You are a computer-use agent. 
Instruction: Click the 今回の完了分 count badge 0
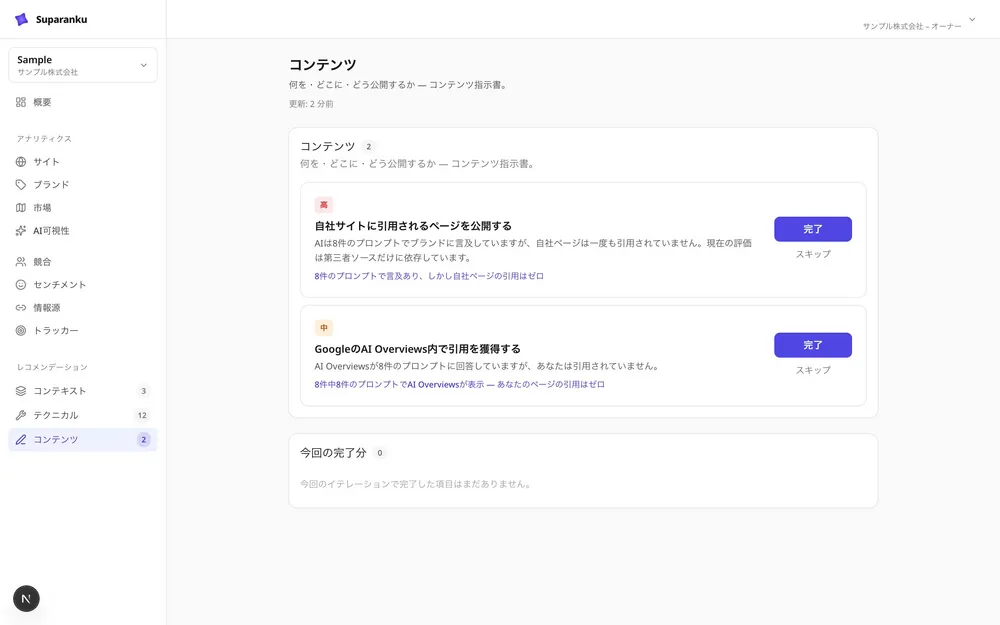click(379, 453)
